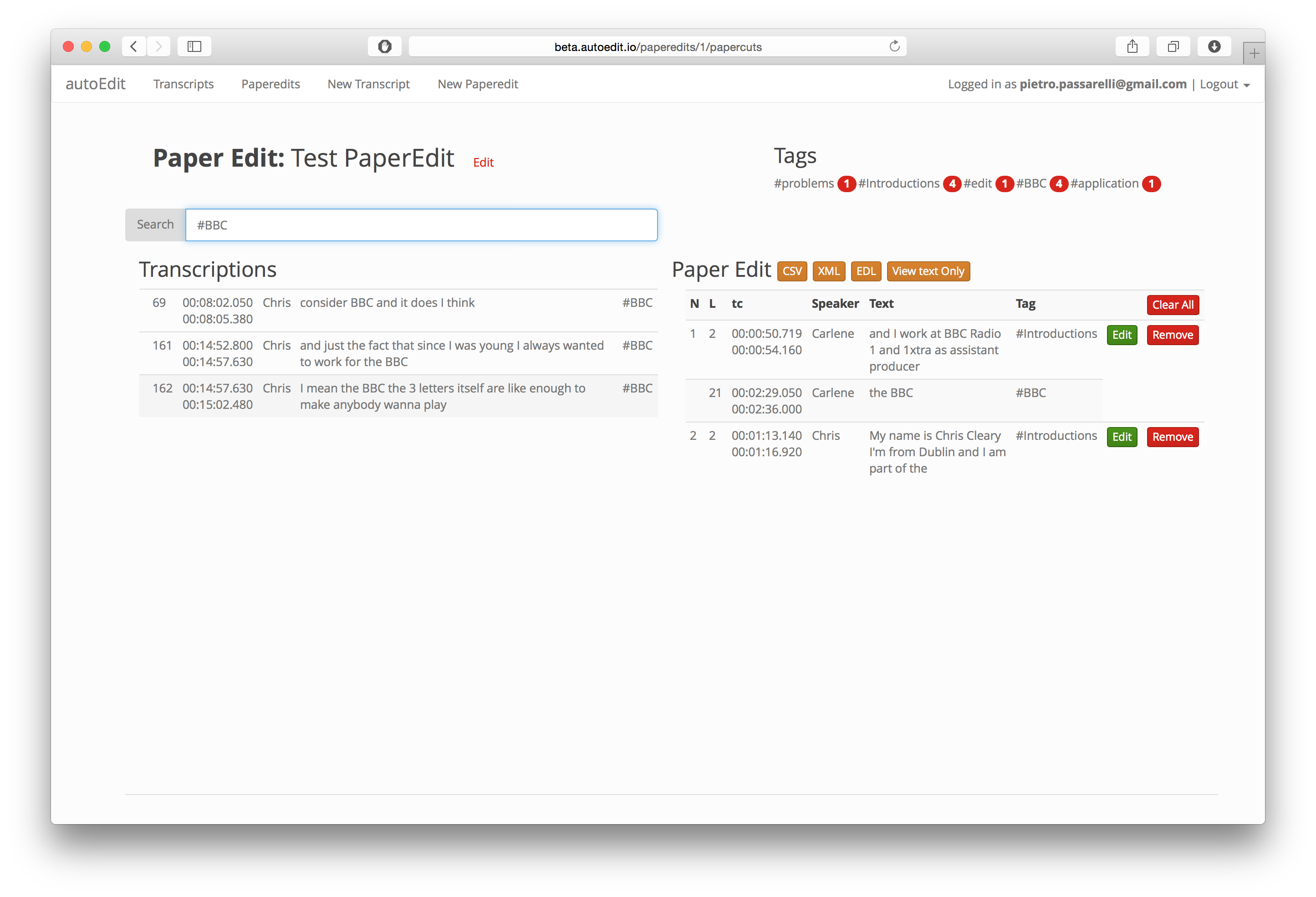Toggle the Safari sidebar icon
The width and height of the screenshot is (1316, 897).
pos(194,46)
